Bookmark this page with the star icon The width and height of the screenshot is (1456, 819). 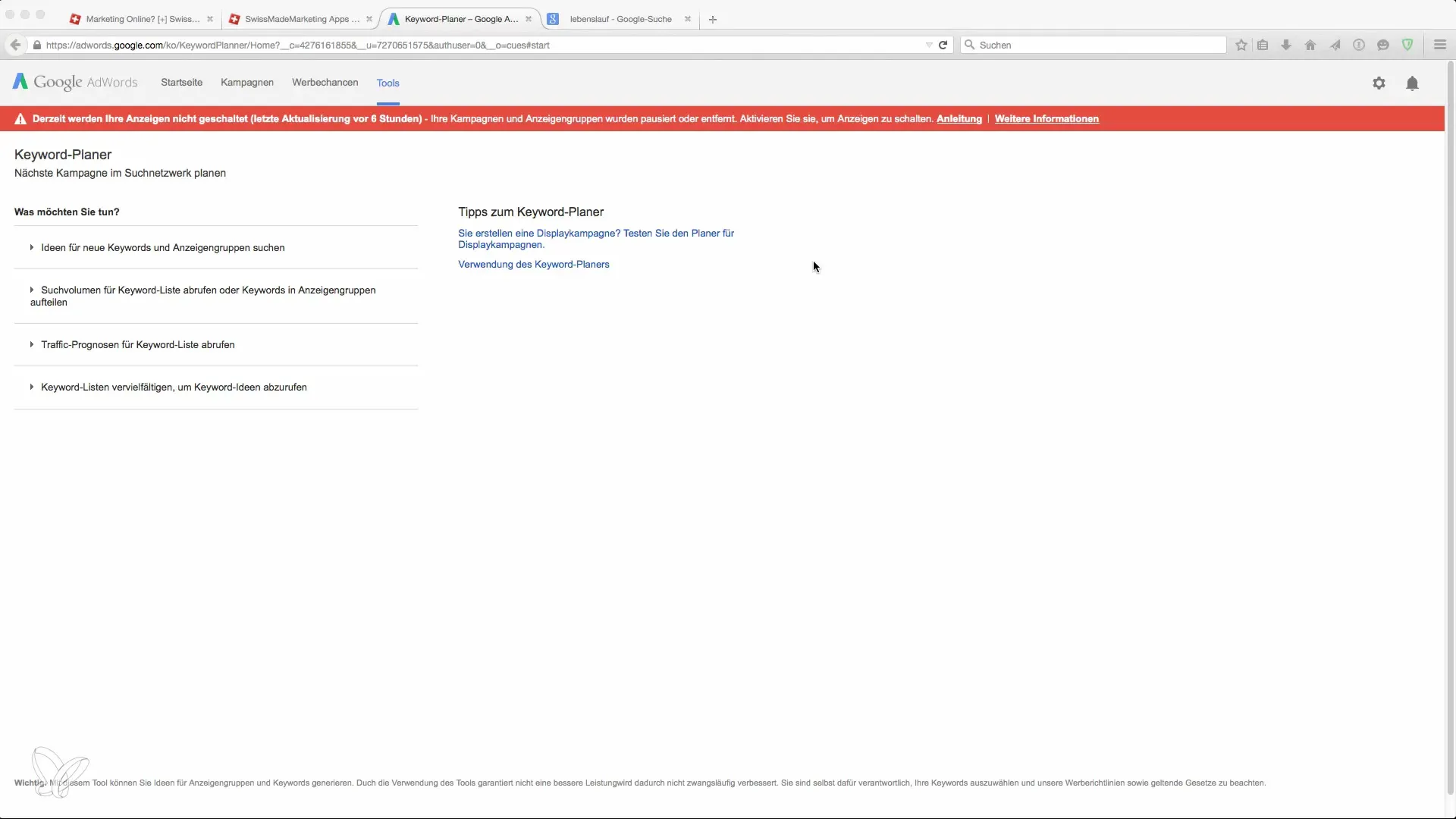tap(1241, 45)
